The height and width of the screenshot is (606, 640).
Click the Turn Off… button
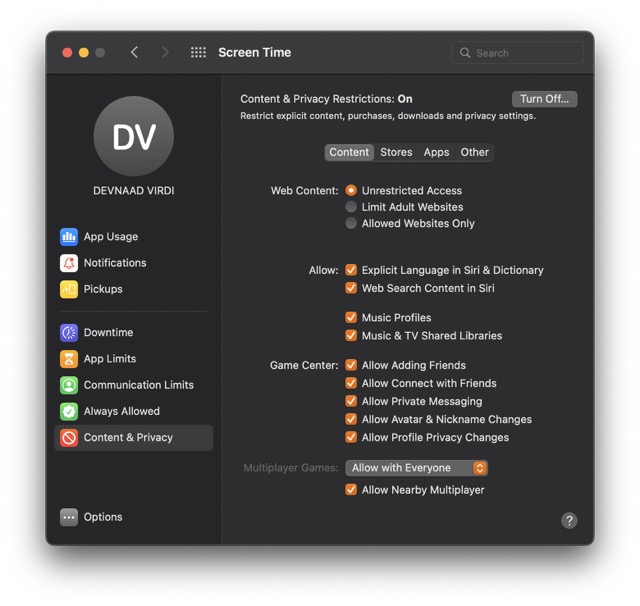[544, 99]
